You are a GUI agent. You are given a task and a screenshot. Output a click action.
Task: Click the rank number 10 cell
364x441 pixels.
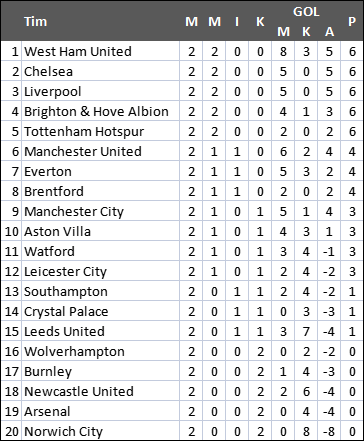click(x=11, y=231)
